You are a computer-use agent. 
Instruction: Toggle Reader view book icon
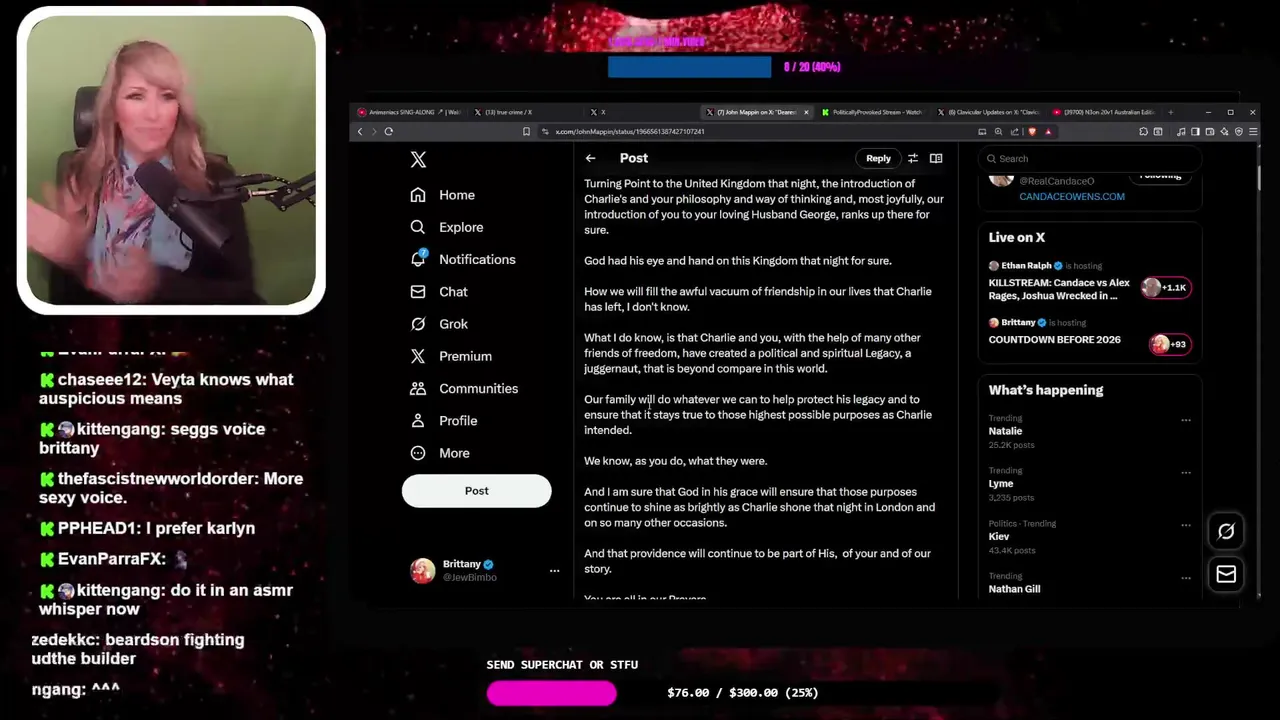936,158
